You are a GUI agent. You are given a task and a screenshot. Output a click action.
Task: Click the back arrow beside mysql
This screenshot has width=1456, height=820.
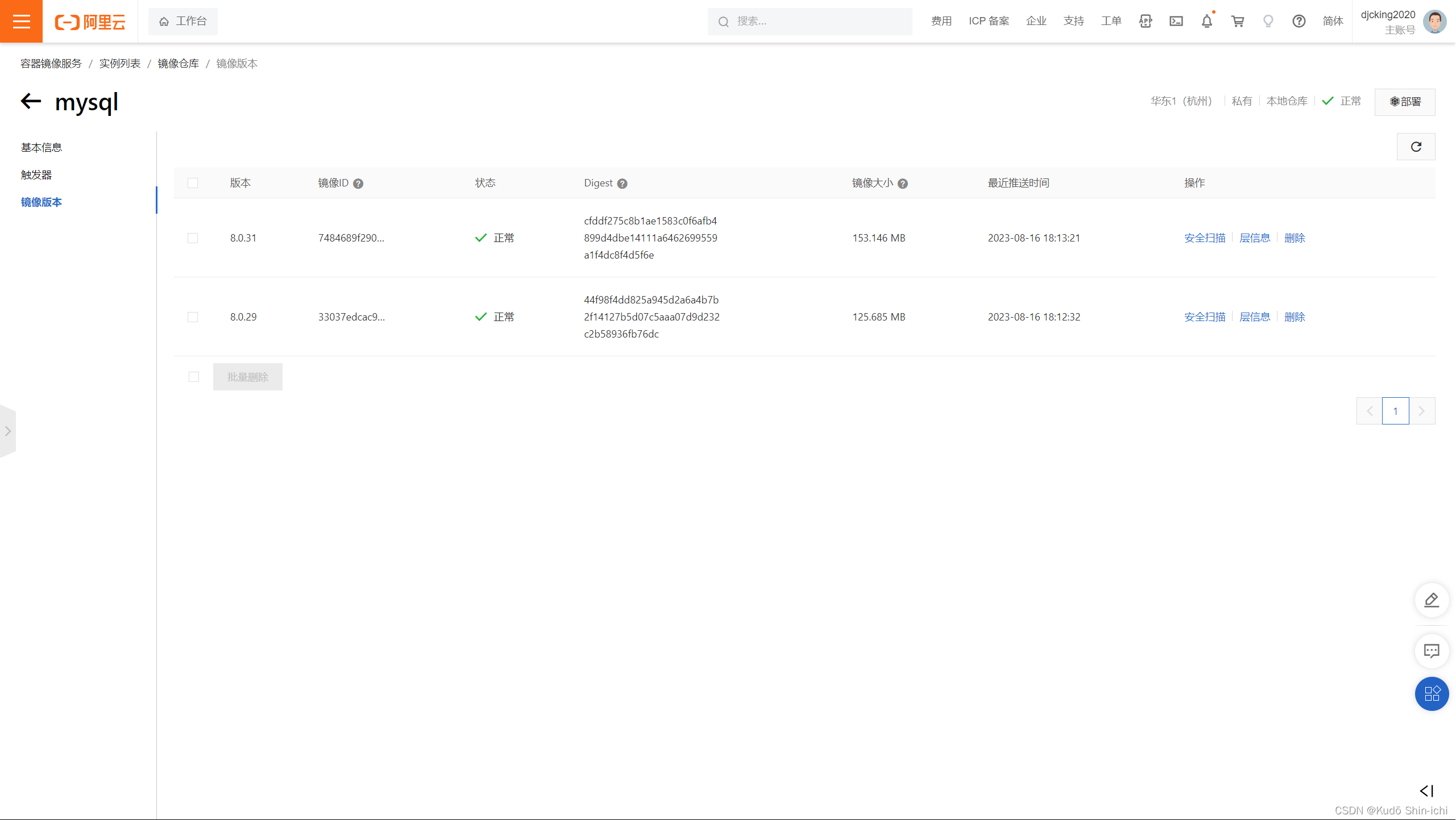pyautogui.click(x=31, y=101)
